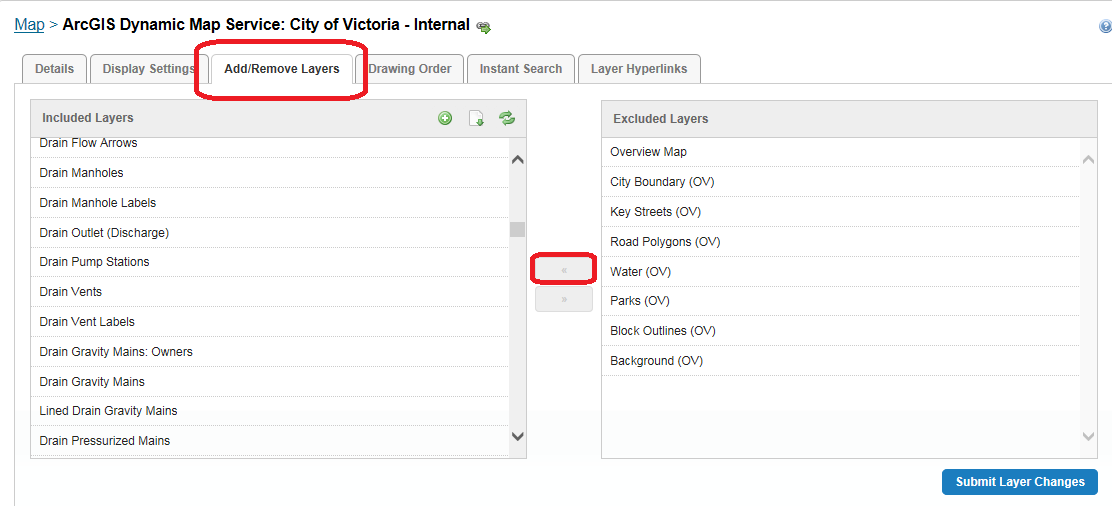This screenshot has height=506, width=1112.
Task: Select Block Outlines (OV) layer
Action: pyautogui.click(x=840, y=331)
